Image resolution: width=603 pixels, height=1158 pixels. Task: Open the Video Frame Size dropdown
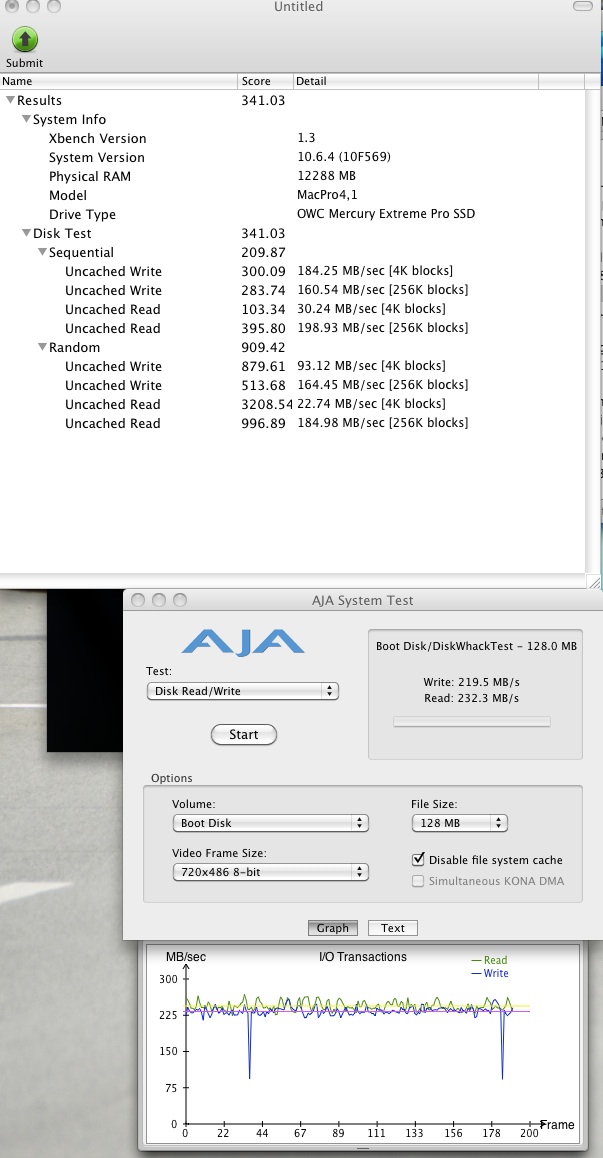pyautogui.click(x=270, y=872)
